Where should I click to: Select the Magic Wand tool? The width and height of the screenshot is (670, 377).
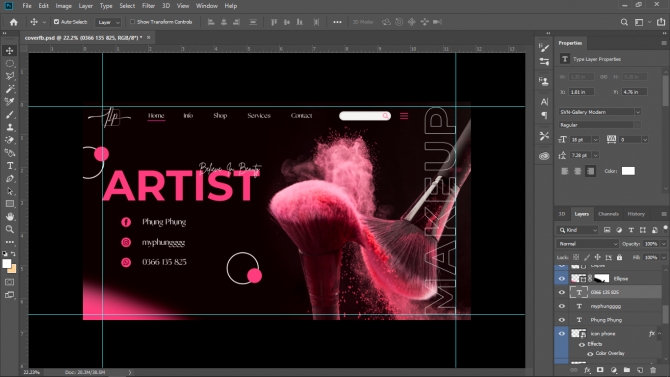[9, 89]
